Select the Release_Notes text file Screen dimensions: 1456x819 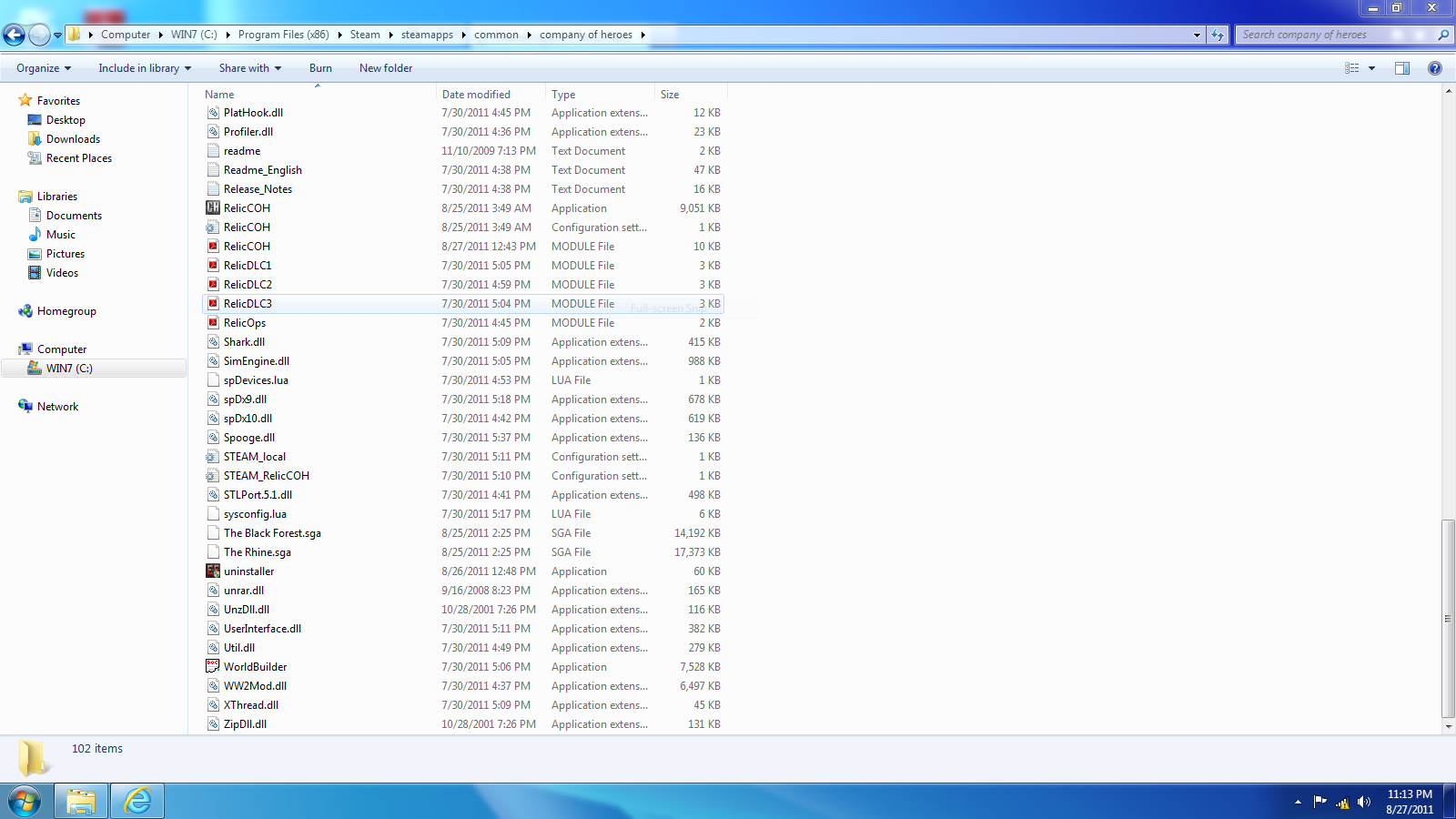click(x=258, y=189)
